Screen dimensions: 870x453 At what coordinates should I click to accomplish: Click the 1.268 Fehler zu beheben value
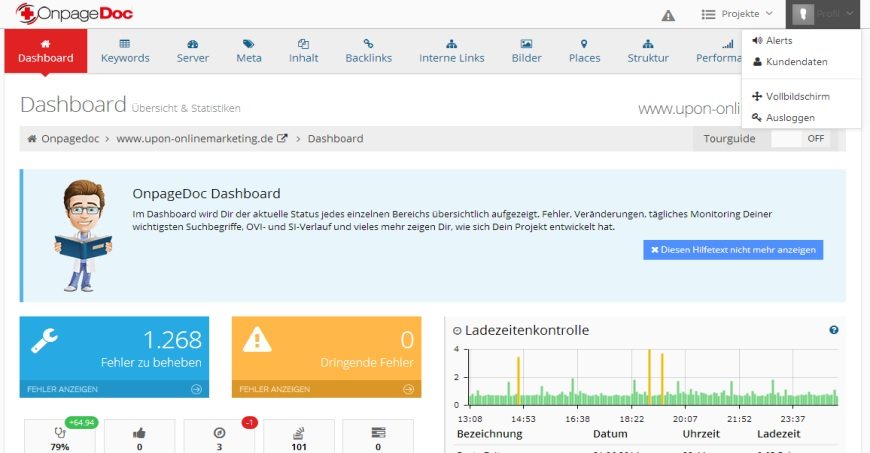[173, 340]
